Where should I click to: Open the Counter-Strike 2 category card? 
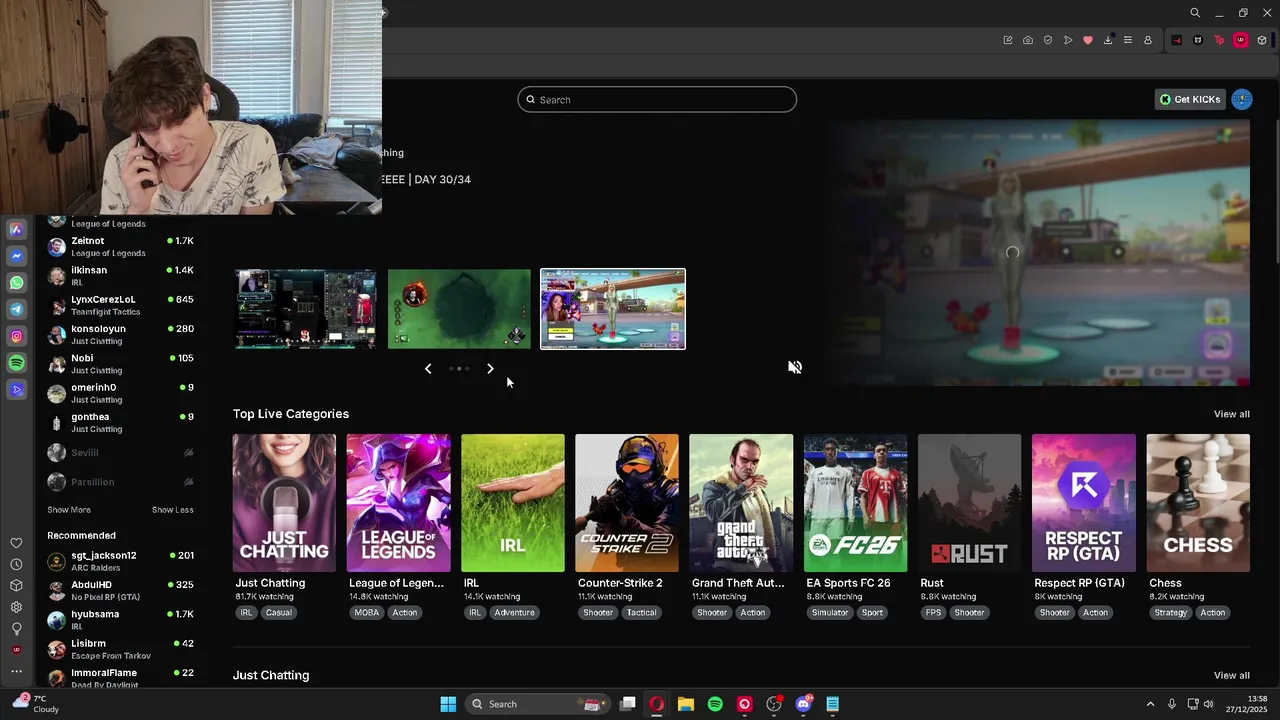point(627,503)
